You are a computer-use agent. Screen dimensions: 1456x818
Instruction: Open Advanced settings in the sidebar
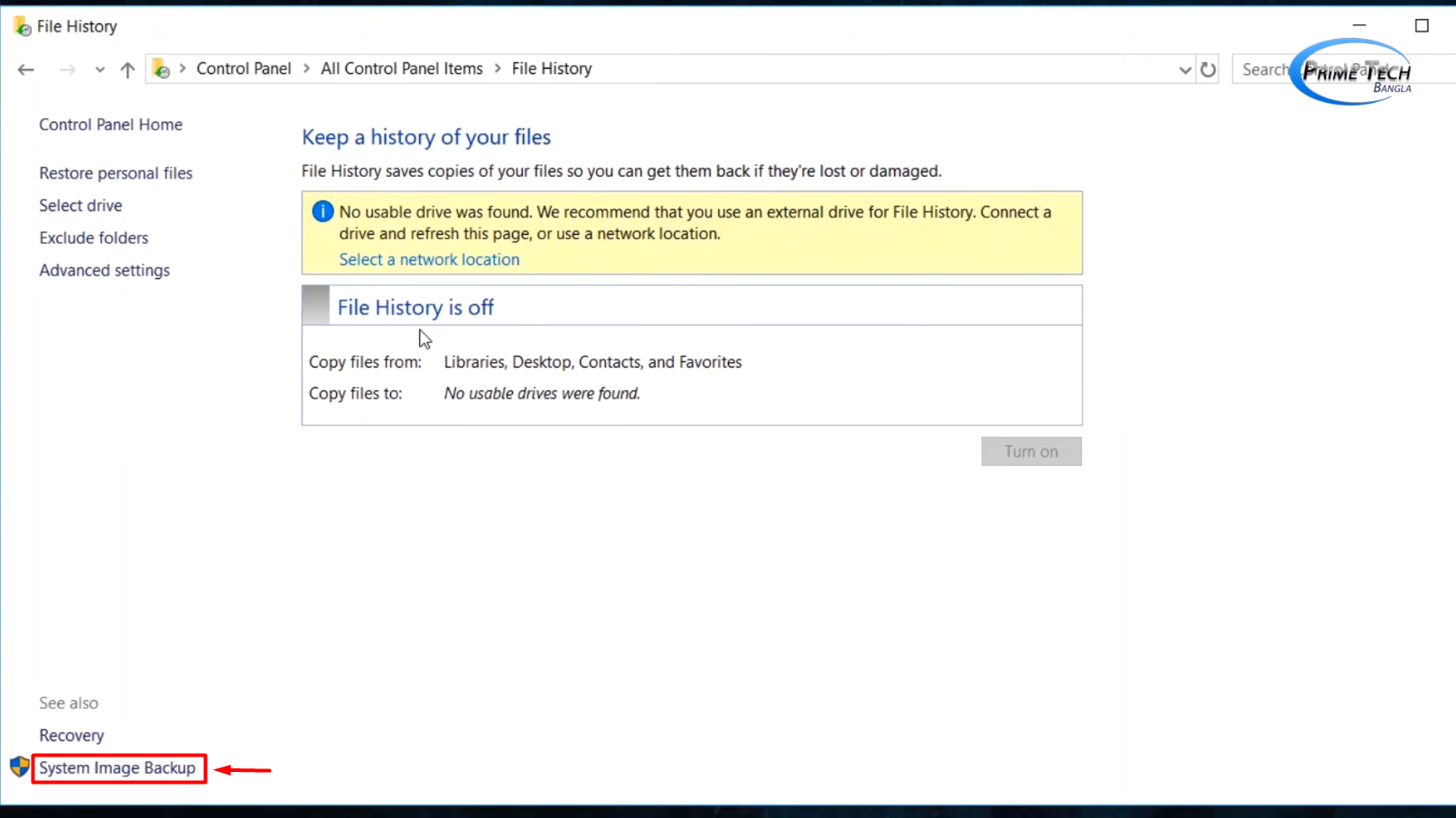[104, 270]
